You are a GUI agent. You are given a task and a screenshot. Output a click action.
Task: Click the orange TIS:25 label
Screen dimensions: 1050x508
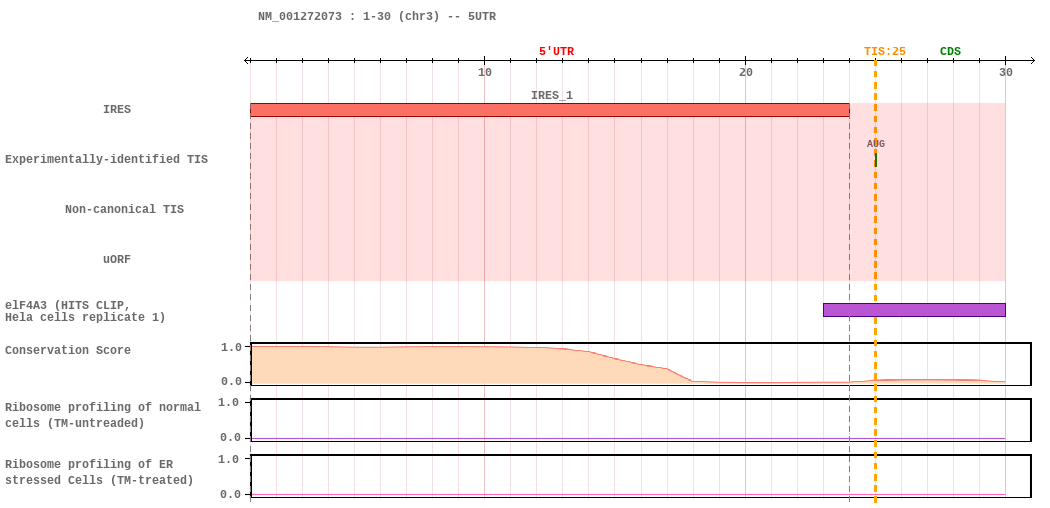(x=884, y=52)
